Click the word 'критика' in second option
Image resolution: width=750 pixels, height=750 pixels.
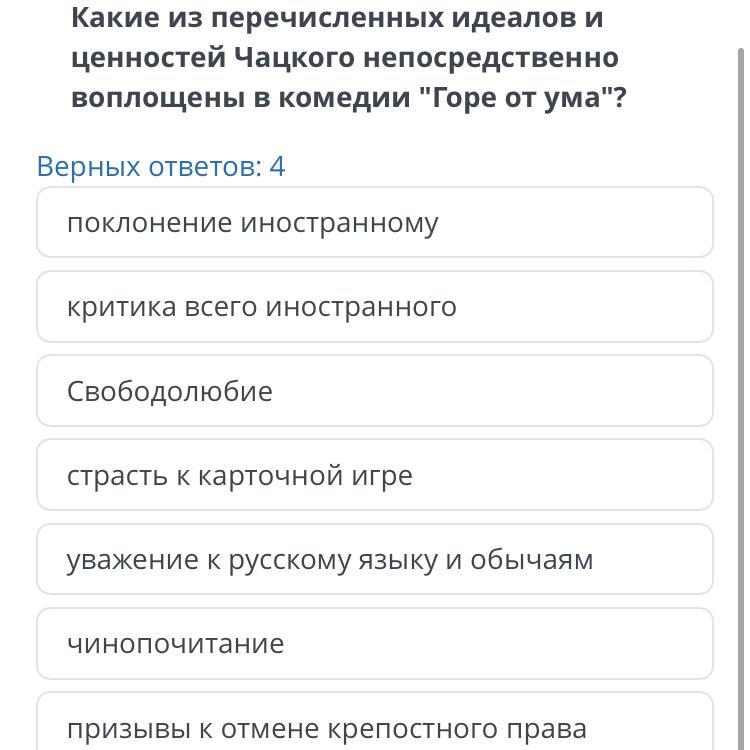click(121, 307)
